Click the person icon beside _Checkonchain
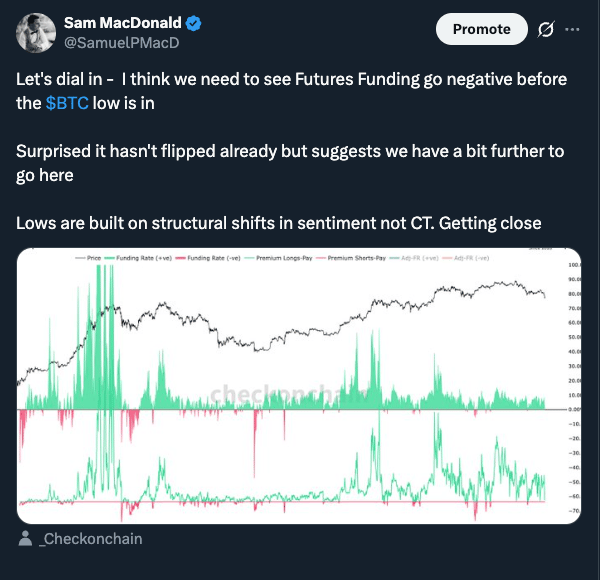 tap(26, 539)
